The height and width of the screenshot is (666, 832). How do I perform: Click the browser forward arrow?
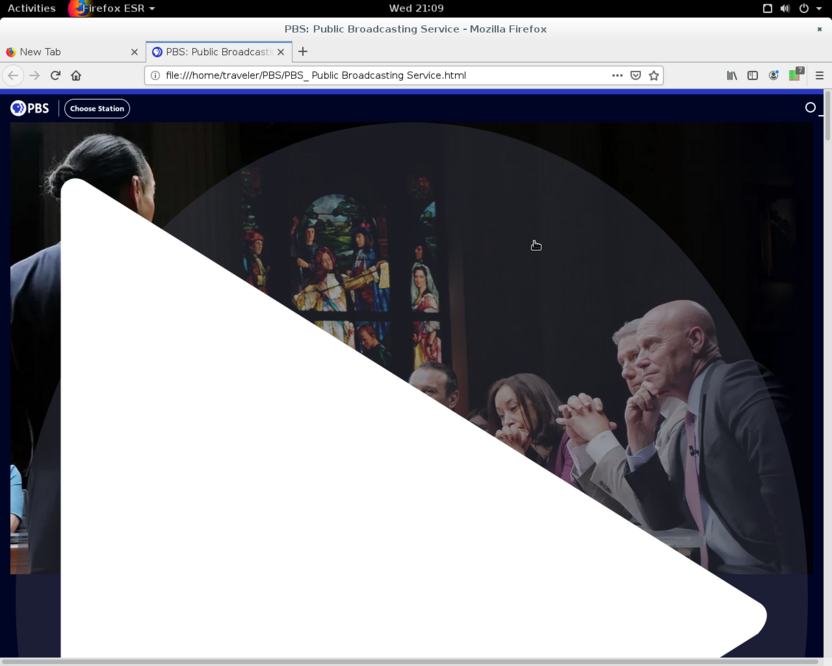[x=34, y=75]
